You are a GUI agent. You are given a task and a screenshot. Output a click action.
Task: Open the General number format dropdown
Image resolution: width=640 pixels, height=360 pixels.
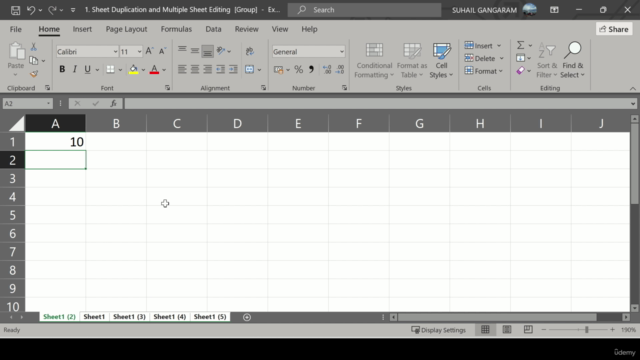pos(342,52)
